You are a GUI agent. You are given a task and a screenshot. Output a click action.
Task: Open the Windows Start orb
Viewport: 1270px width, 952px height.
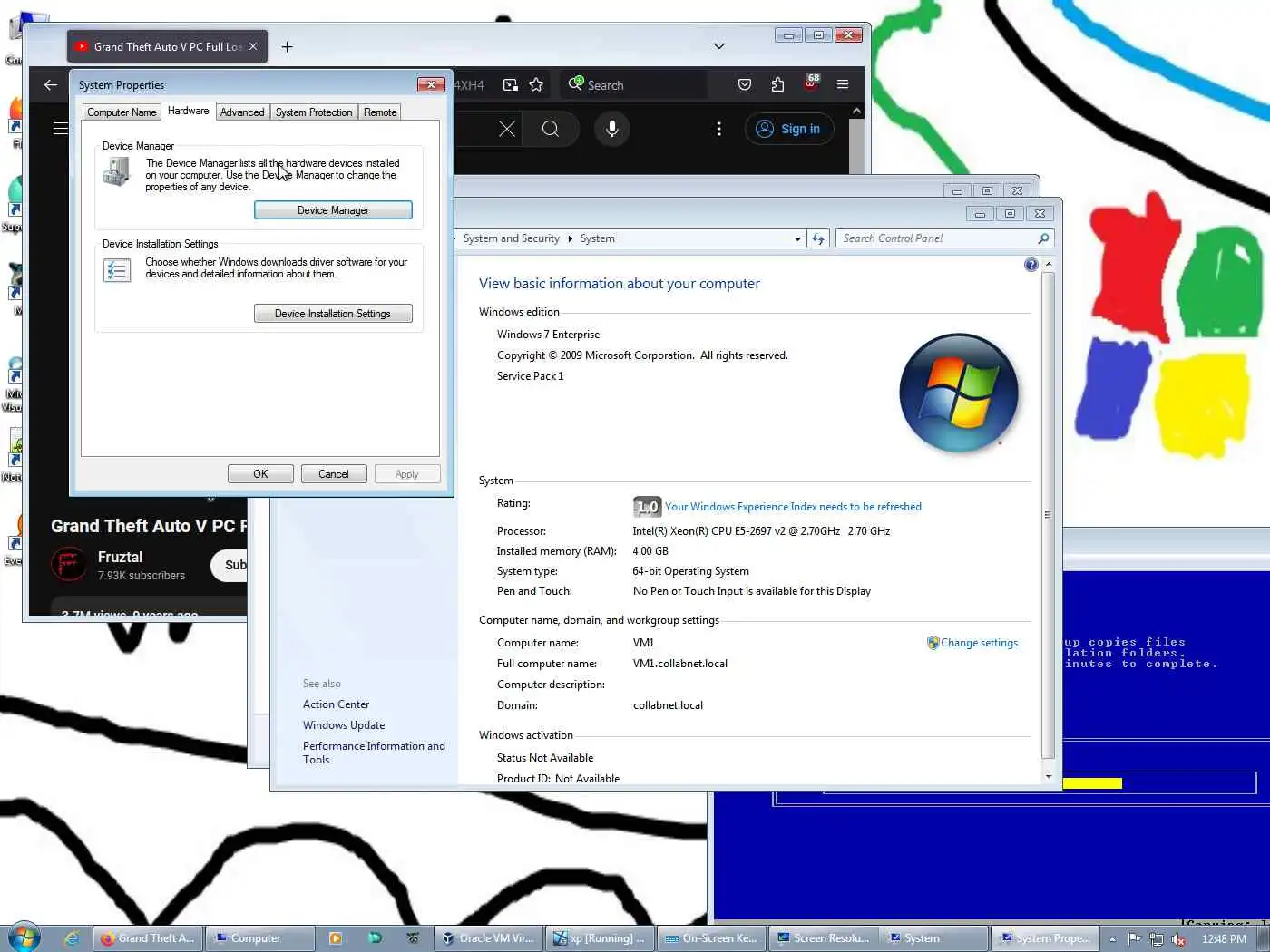point(24,937)
